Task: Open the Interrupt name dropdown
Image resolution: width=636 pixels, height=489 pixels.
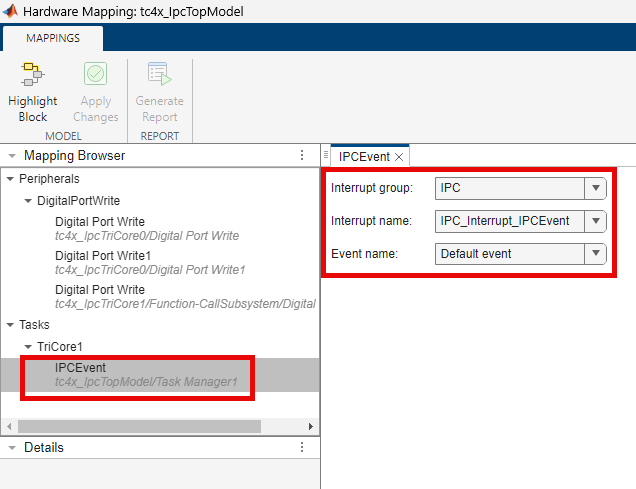Action: tap(595, 221)
